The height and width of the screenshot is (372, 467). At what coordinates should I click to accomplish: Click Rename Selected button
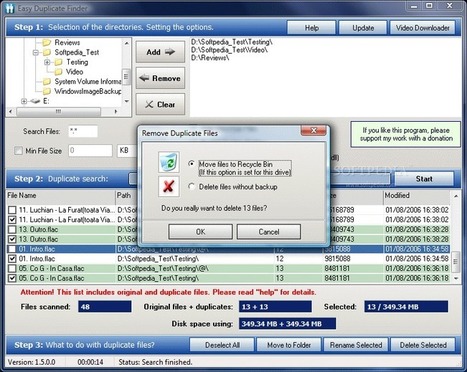[356, 345]
